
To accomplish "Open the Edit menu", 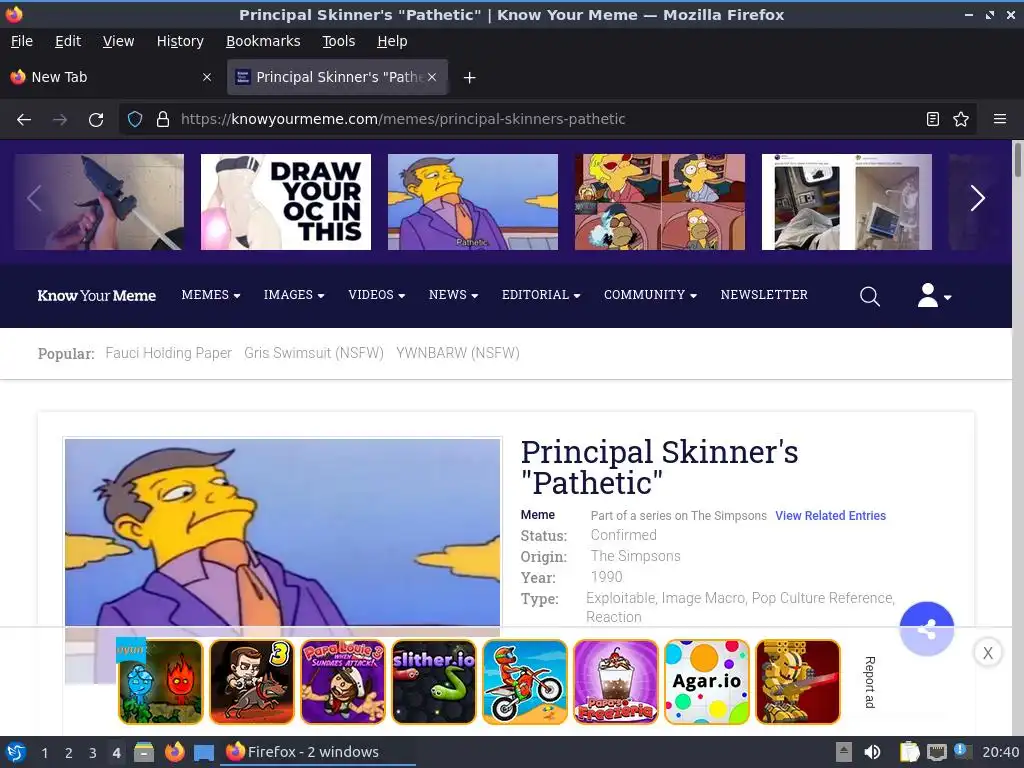I will coord(68,41).
